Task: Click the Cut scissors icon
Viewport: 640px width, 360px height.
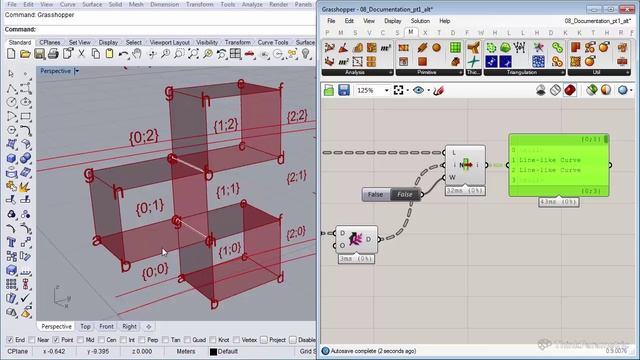Action: (x=81, y=54)
